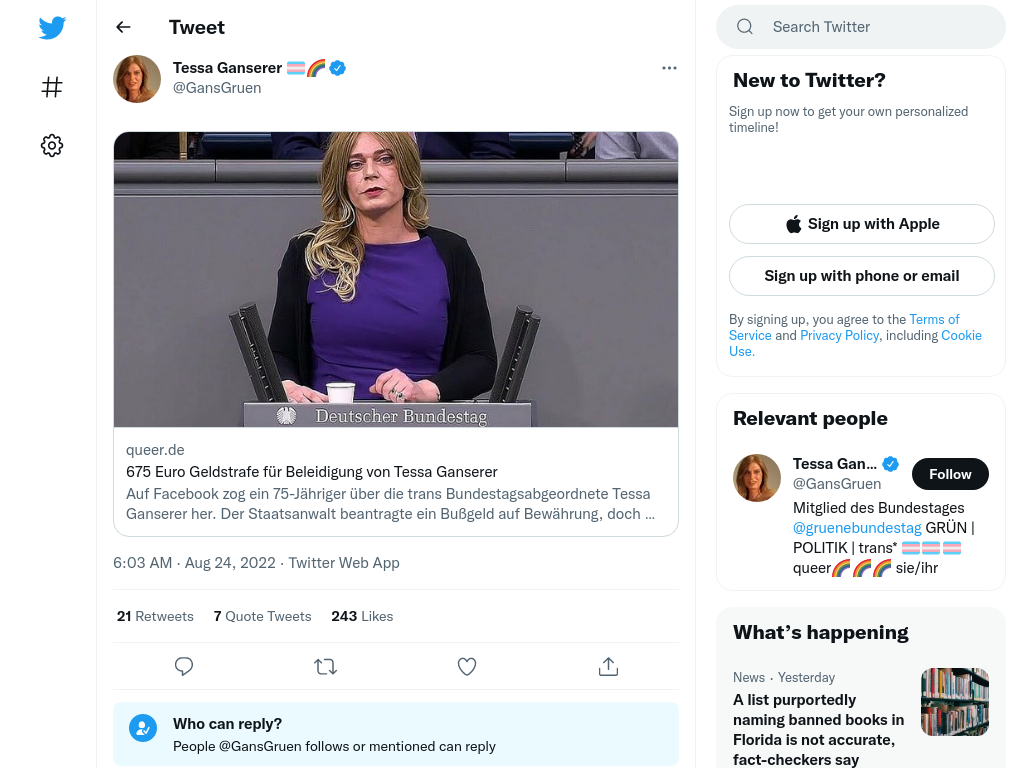Click Sign up with phone or email
The image size is (1024, 768).
pyautogui.click(x=861, y=276)
